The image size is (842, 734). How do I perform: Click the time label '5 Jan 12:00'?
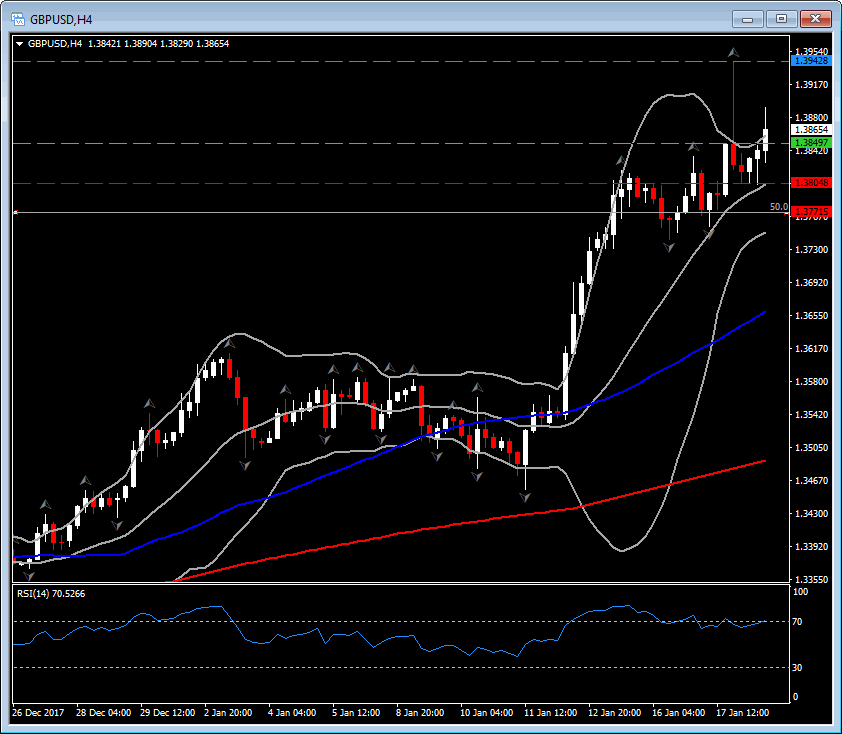(356, 713)
